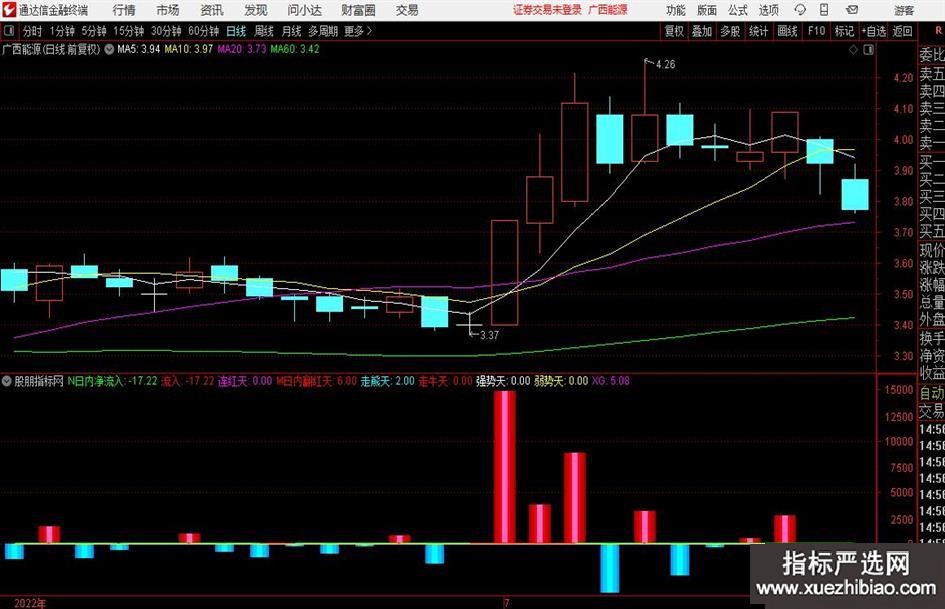Click the 游客 user label
This screenshot has width=945, height=609.
point(904,10)
